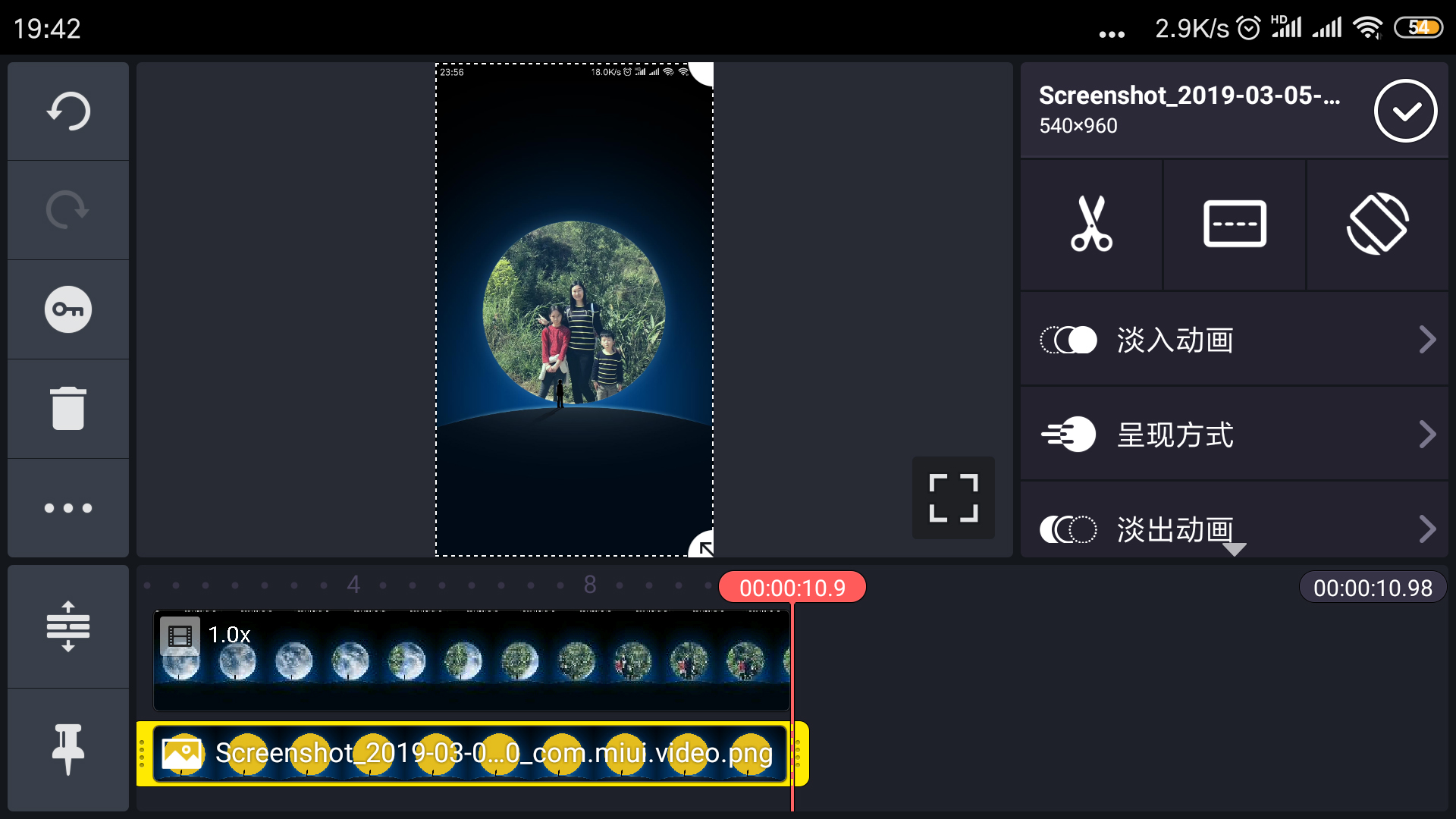Confirm edits with checkmark button
The height and width of the screenshot is (819, 1456).
[1405, 111]
